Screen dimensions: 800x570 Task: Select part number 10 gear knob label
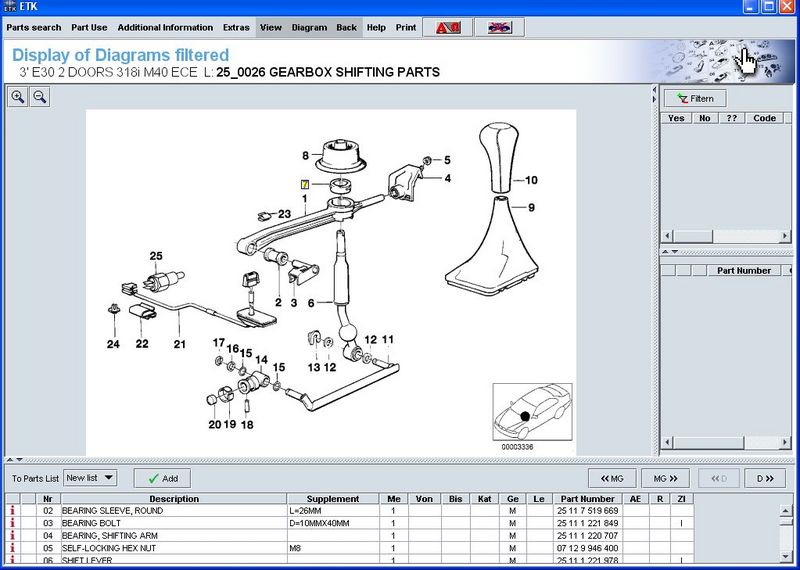[x=531, y=180]
